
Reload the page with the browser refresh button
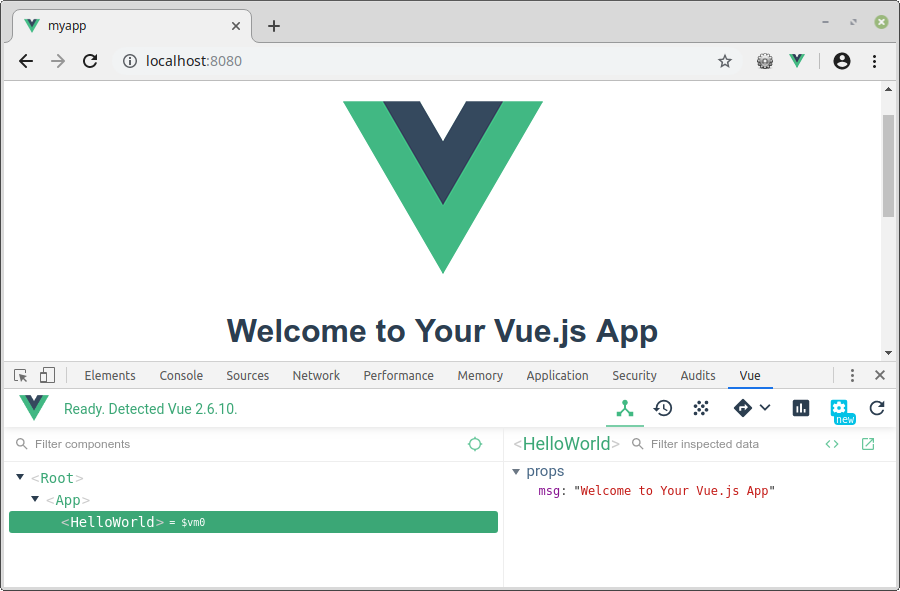coord(90,61)
